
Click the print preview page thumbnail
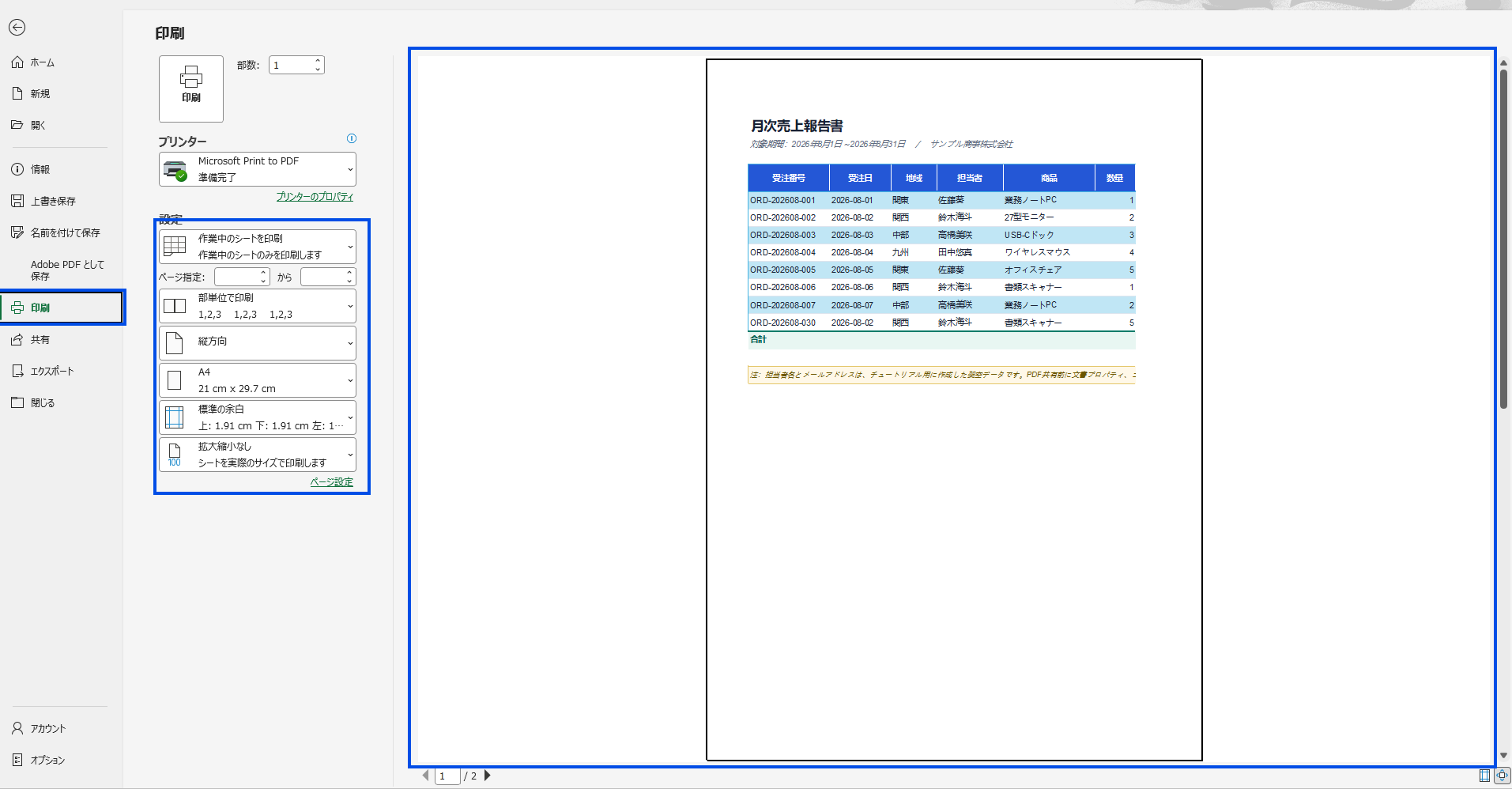(x=954, y=410)
